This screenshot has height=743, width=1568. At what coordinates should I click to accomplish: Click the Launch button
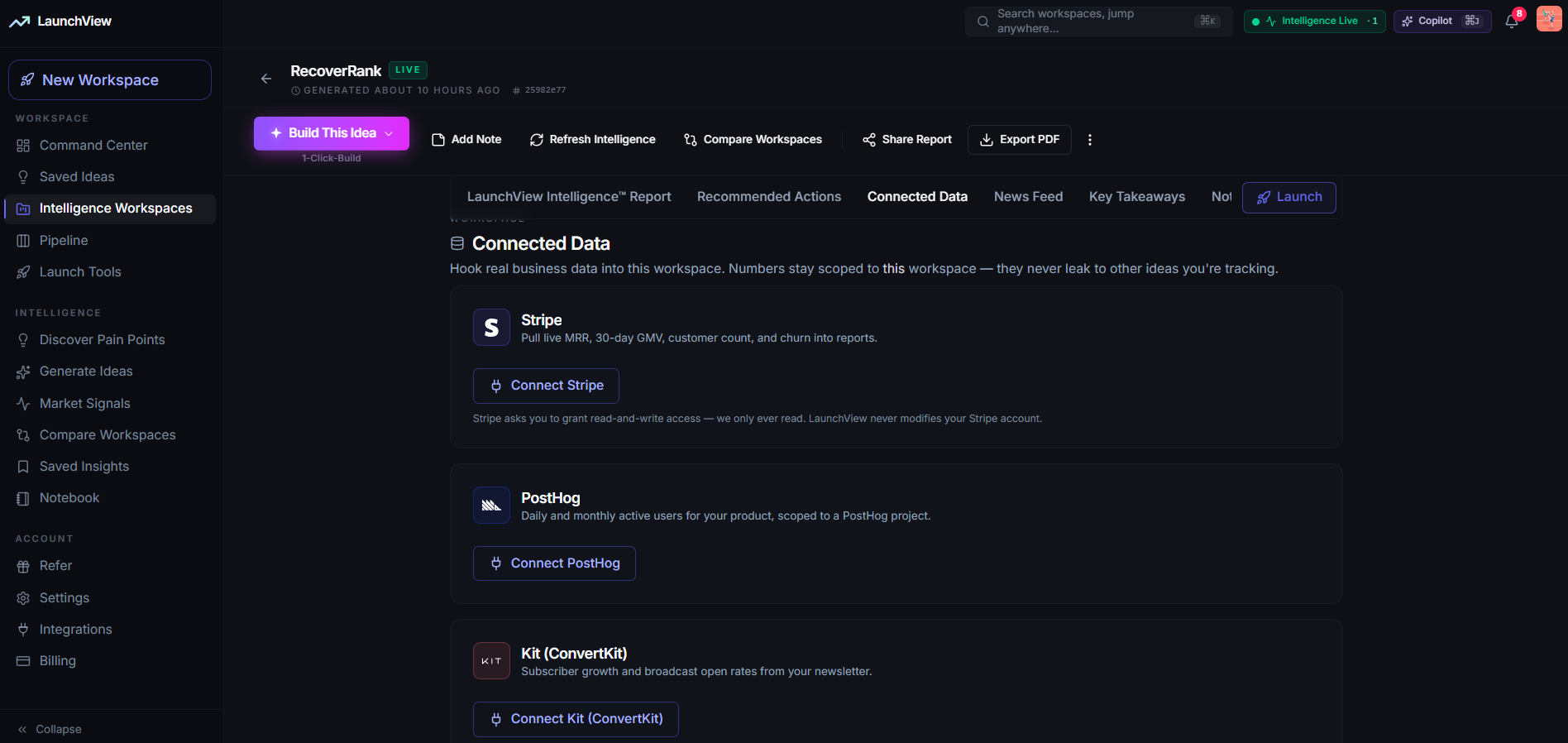(1289, 198)
